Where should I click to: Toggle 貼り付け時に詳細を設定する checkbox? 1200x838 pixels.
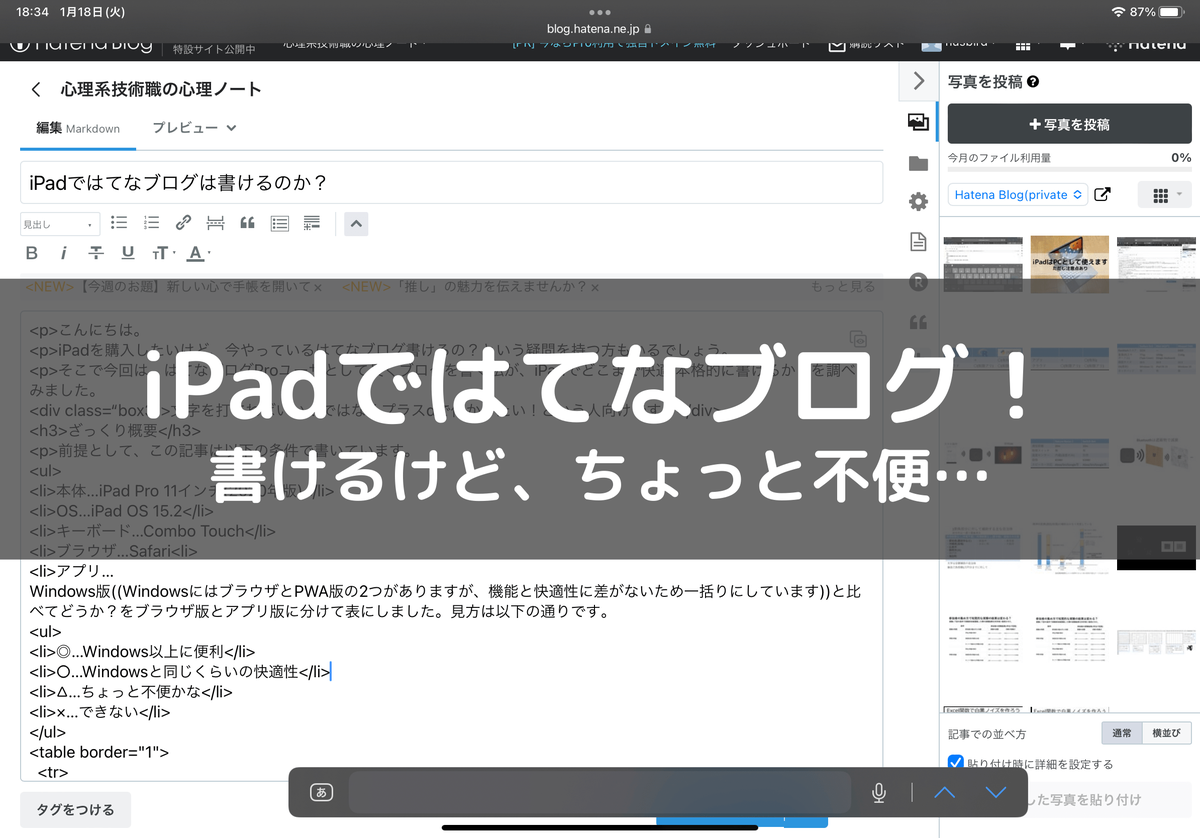pyautogui.click(x=956, y=763)
